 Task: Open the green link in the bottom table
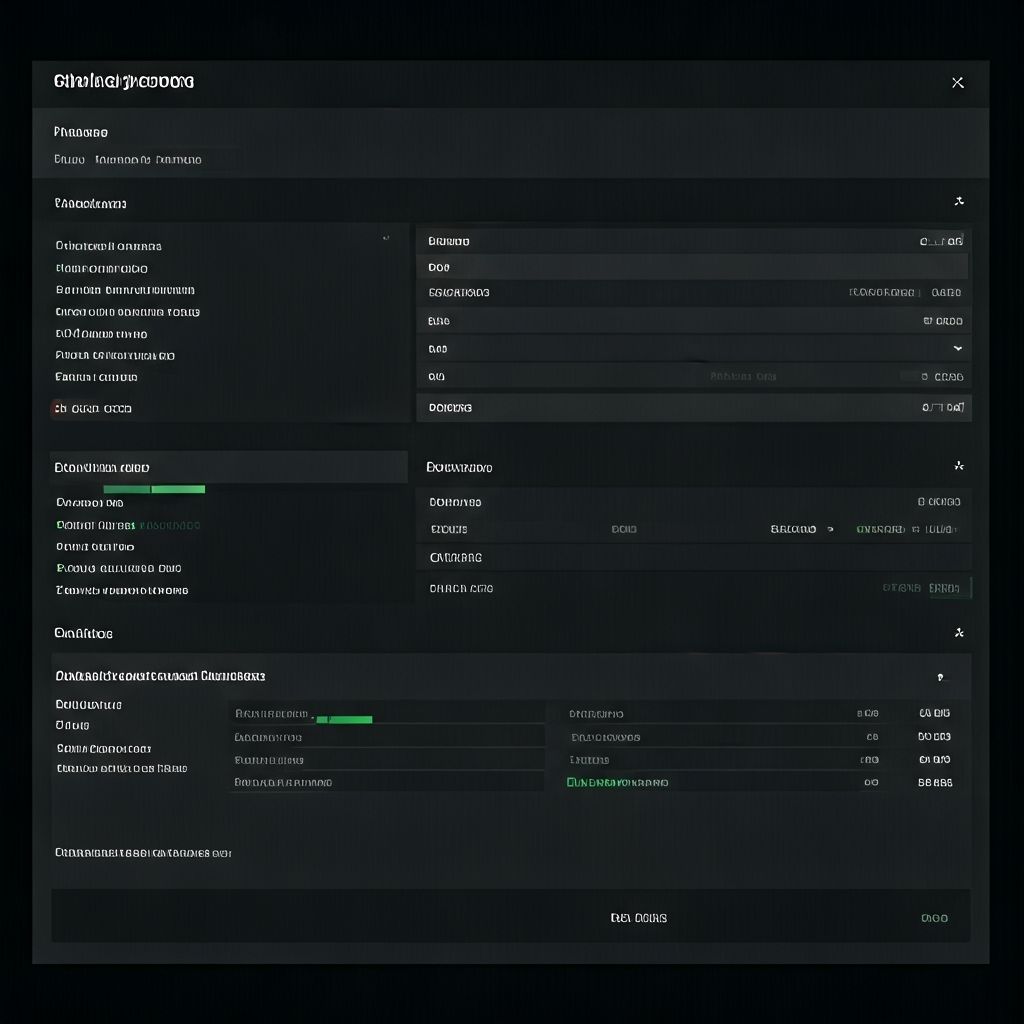(617, 783)
